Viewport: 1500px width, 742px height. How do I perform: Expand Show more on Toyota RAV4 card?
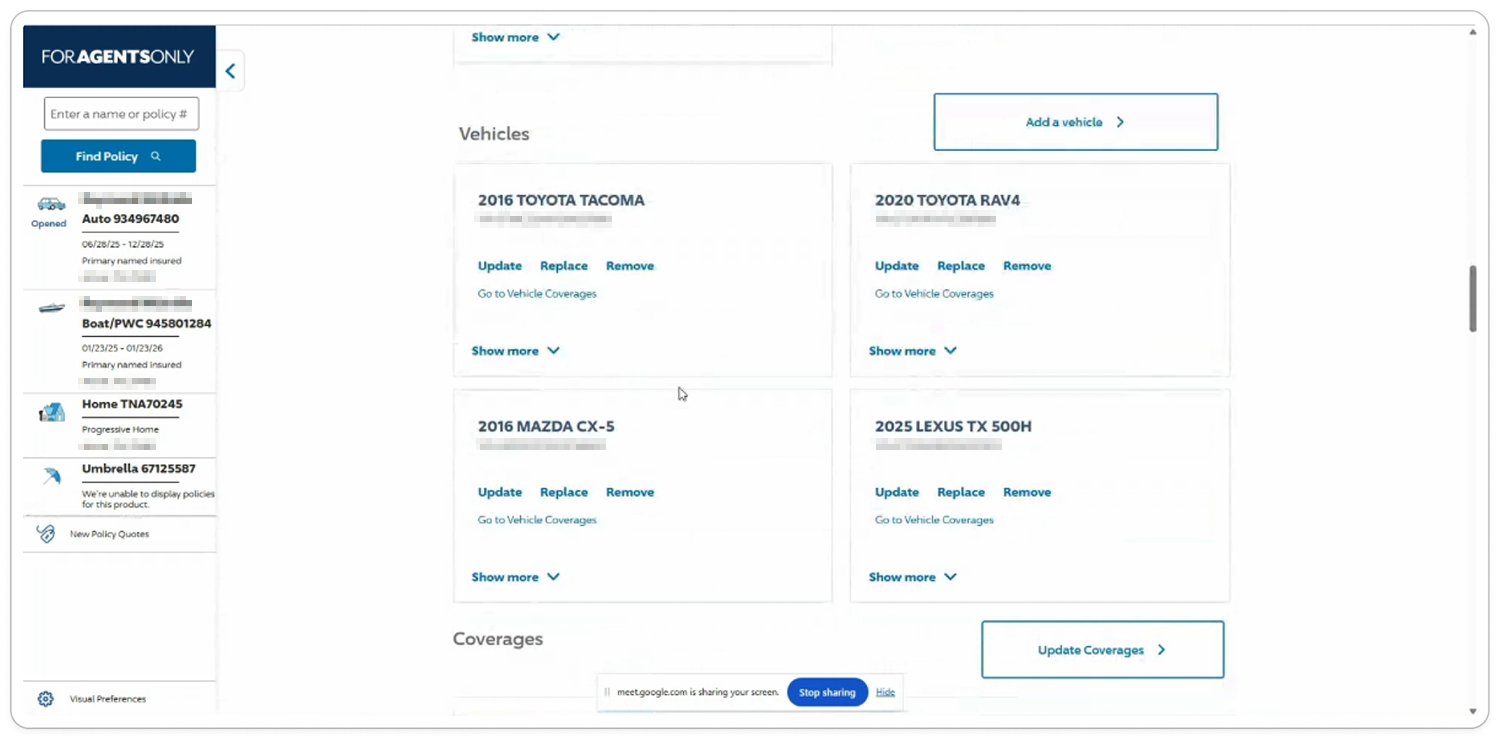(912, 351)
